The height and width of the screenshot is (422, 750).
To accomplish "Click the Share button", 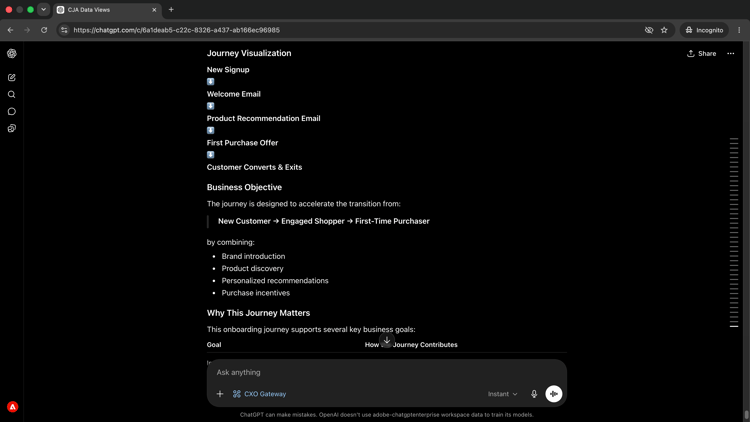I will (702, 54).
